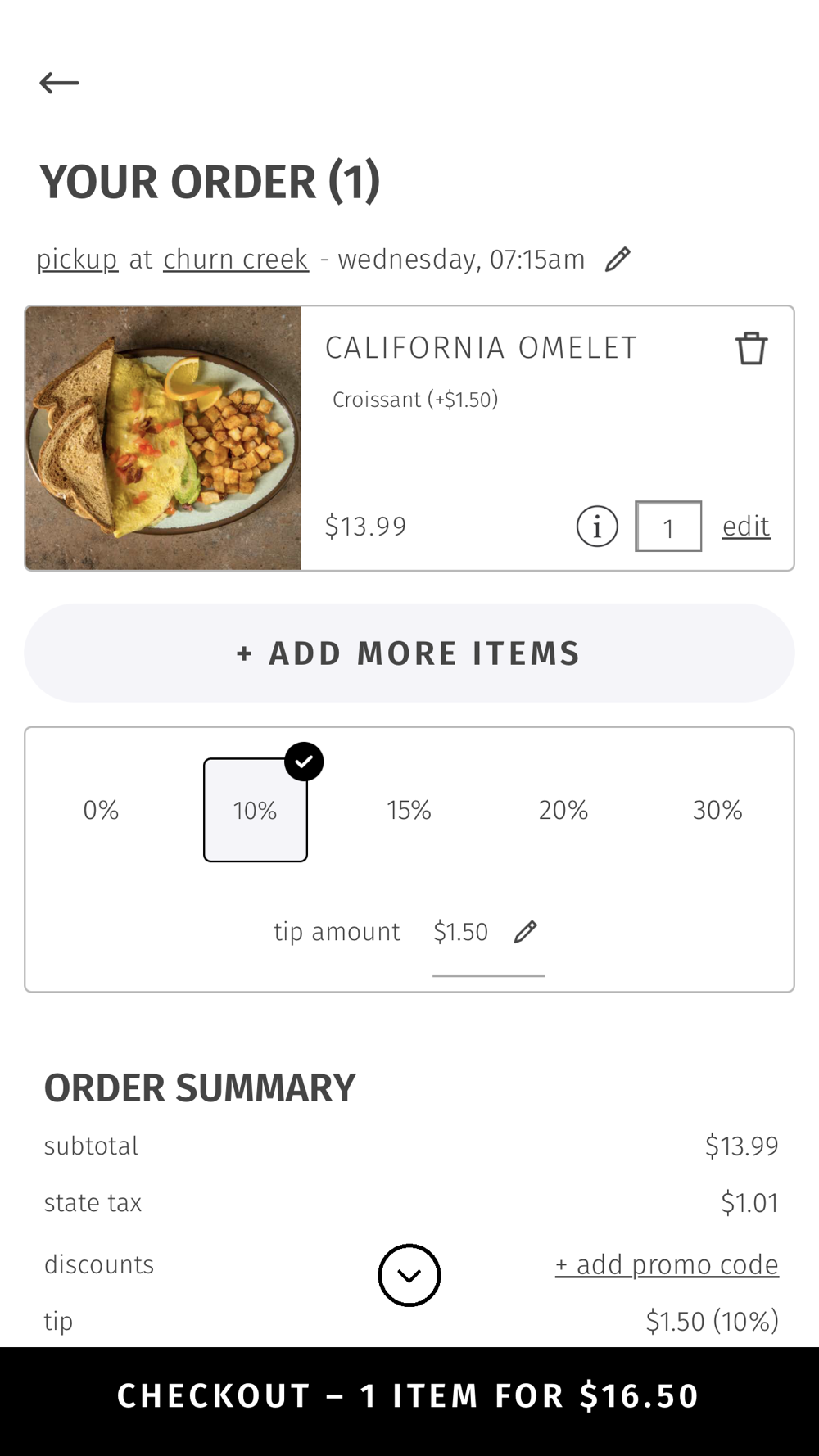
Task: Click the checkmark badge on 10%
Action: point(304,762)
